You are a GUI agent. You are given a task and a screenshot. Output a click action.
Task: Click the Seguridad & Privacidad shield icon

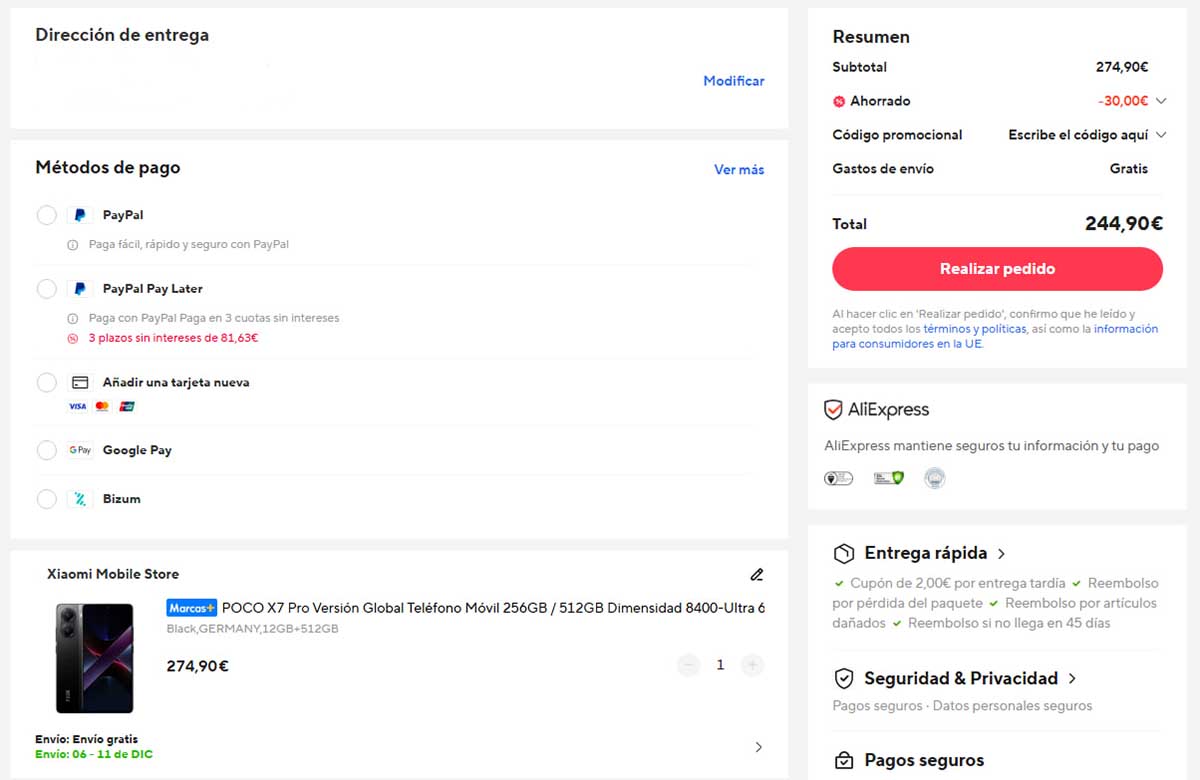pyautogui.click(x=843, y=678)
